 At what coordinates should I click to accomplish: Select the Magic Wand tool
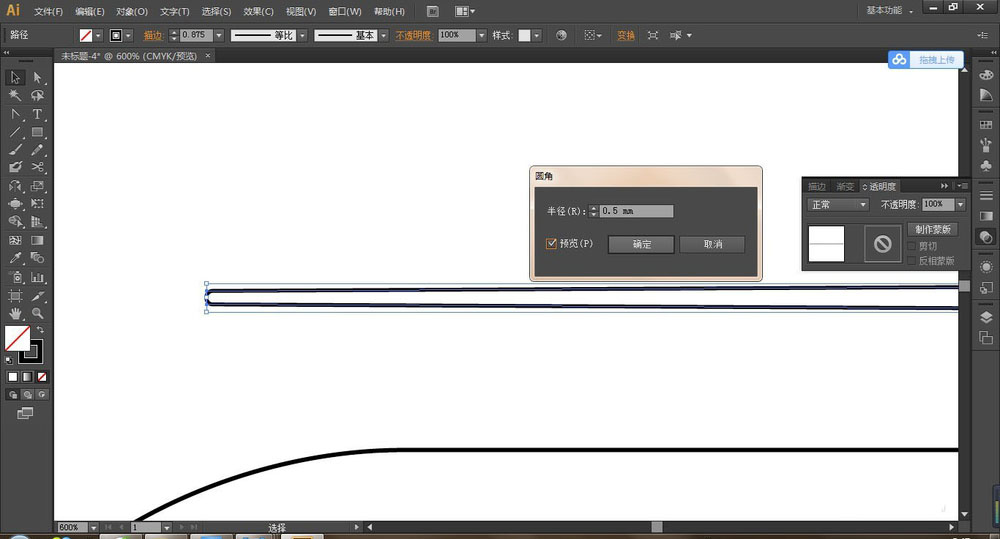coord(15,96)
